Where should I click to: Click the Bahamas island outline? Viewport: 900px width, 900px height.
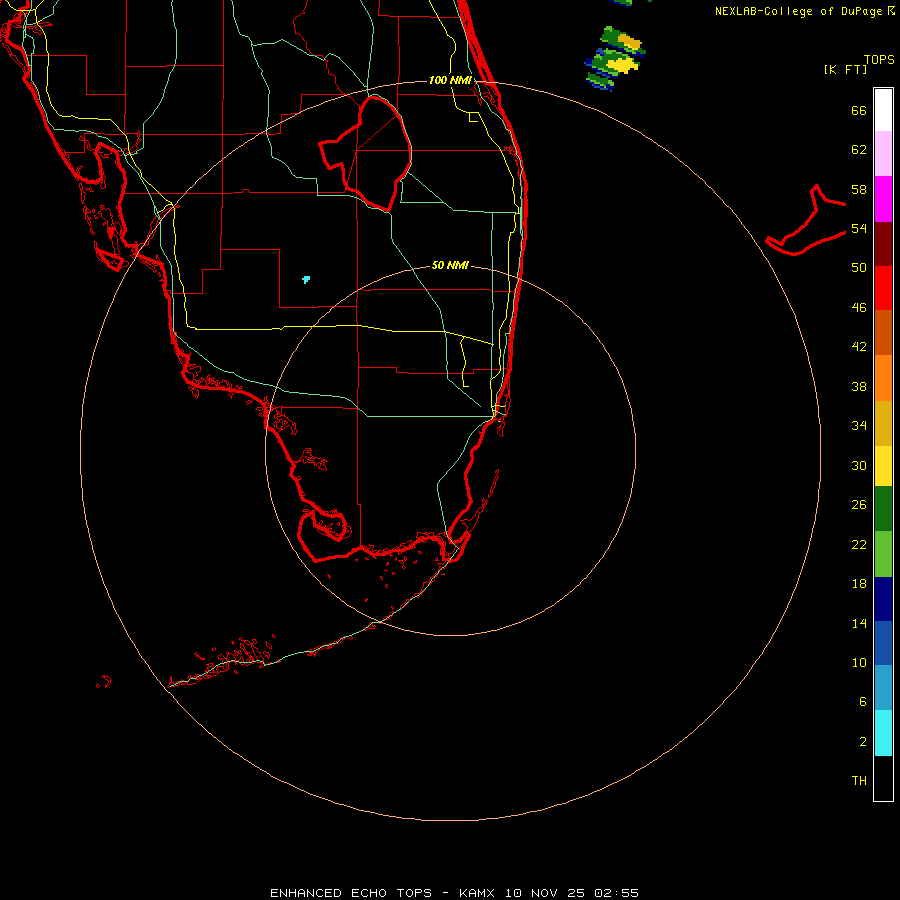click(x=806, y=220)
